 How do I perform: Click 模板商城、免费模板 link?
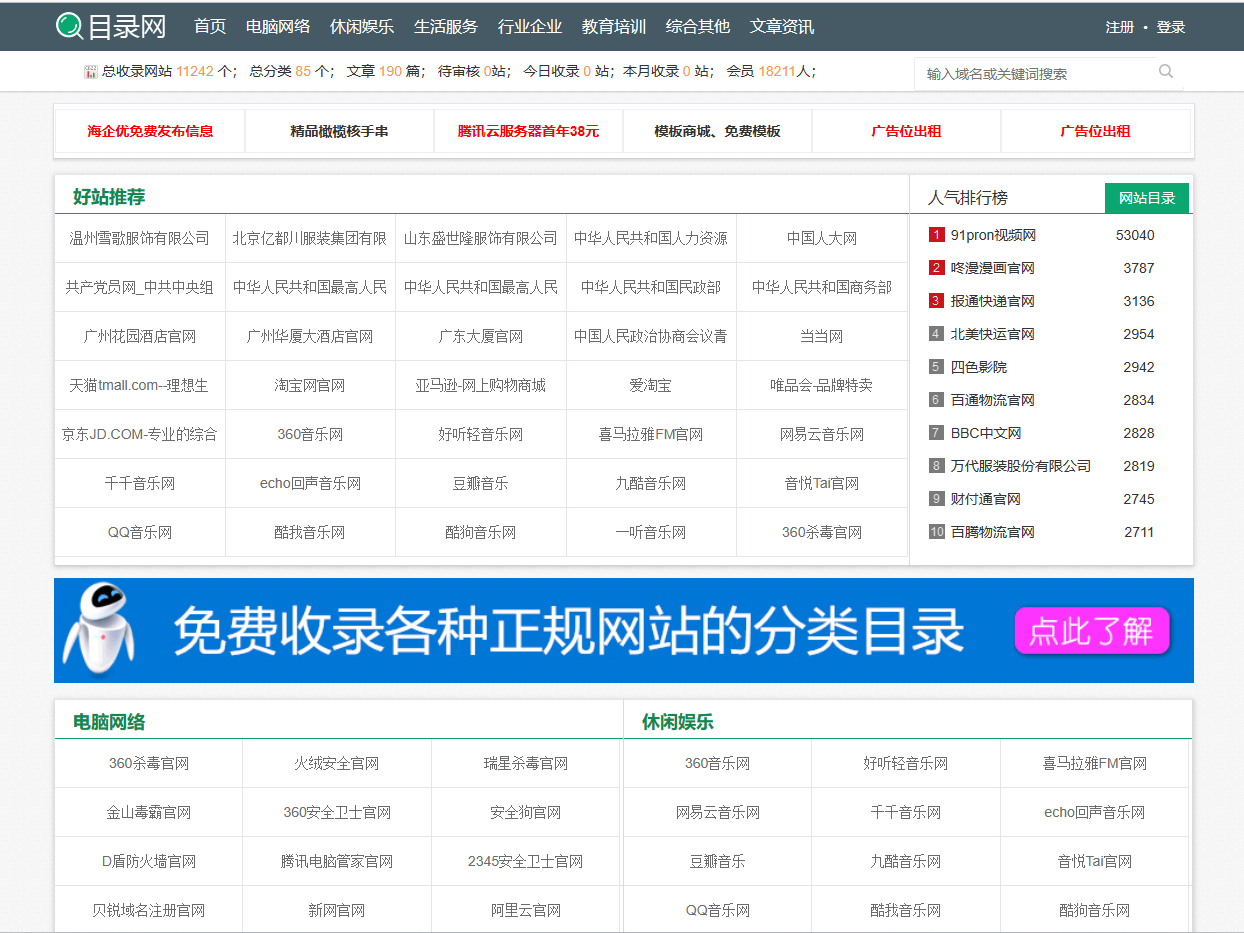coord(717,131)
